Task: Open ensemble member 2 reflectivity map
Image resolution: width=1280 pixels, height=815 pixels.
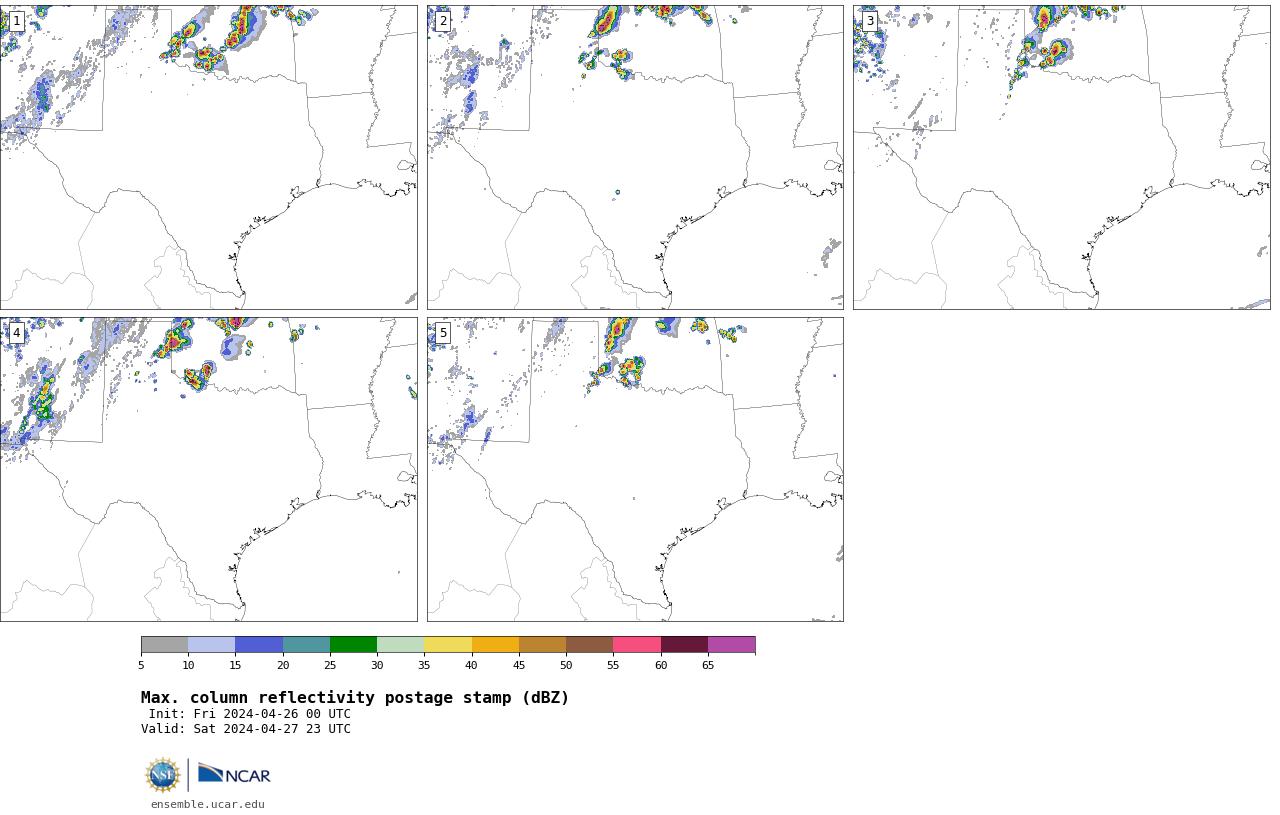Action: [x=635, y=157]
